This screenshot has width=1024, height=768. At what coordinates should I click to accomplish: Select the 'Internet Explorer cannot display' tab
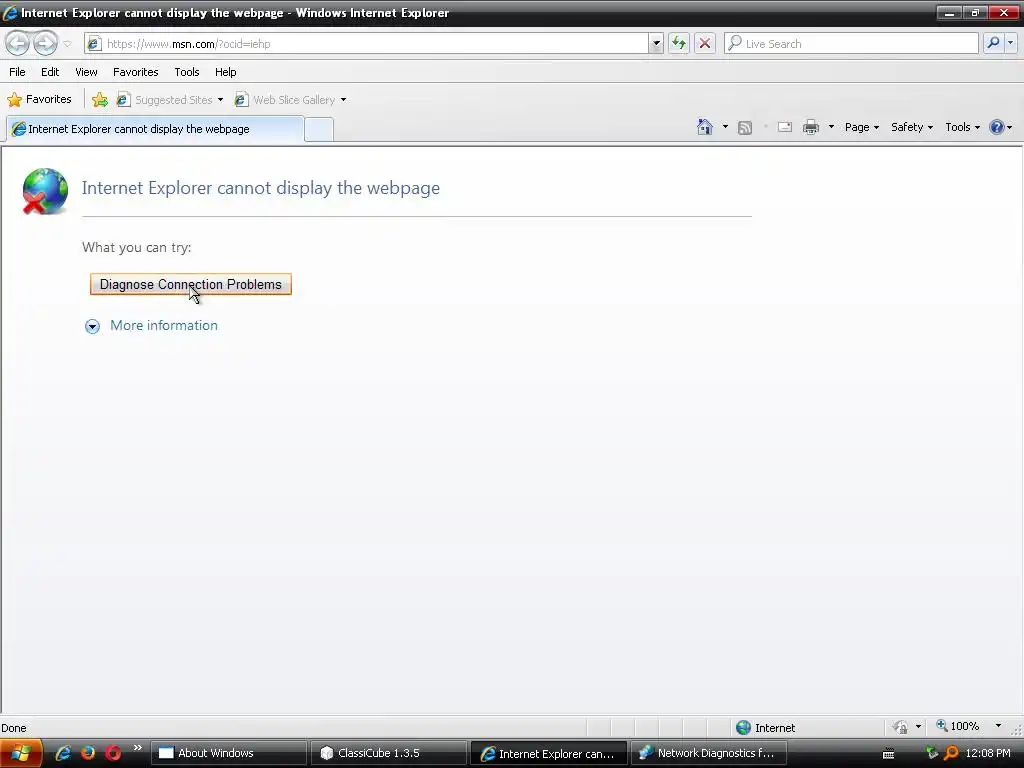click(155, 129)
